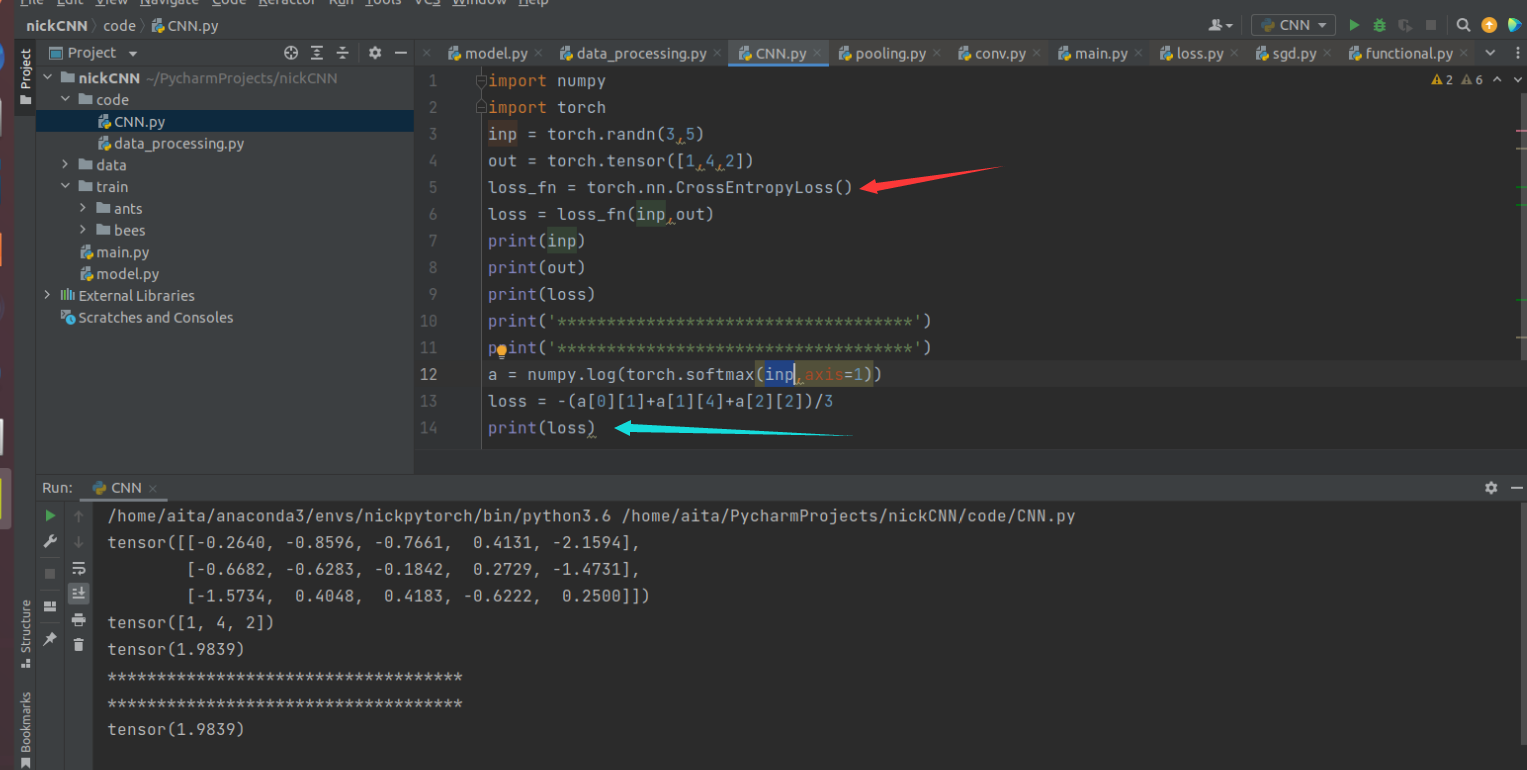Screen dimensions: 1527x770
Task: Expand External Libraries node
Action: click(x=47, y=295)
